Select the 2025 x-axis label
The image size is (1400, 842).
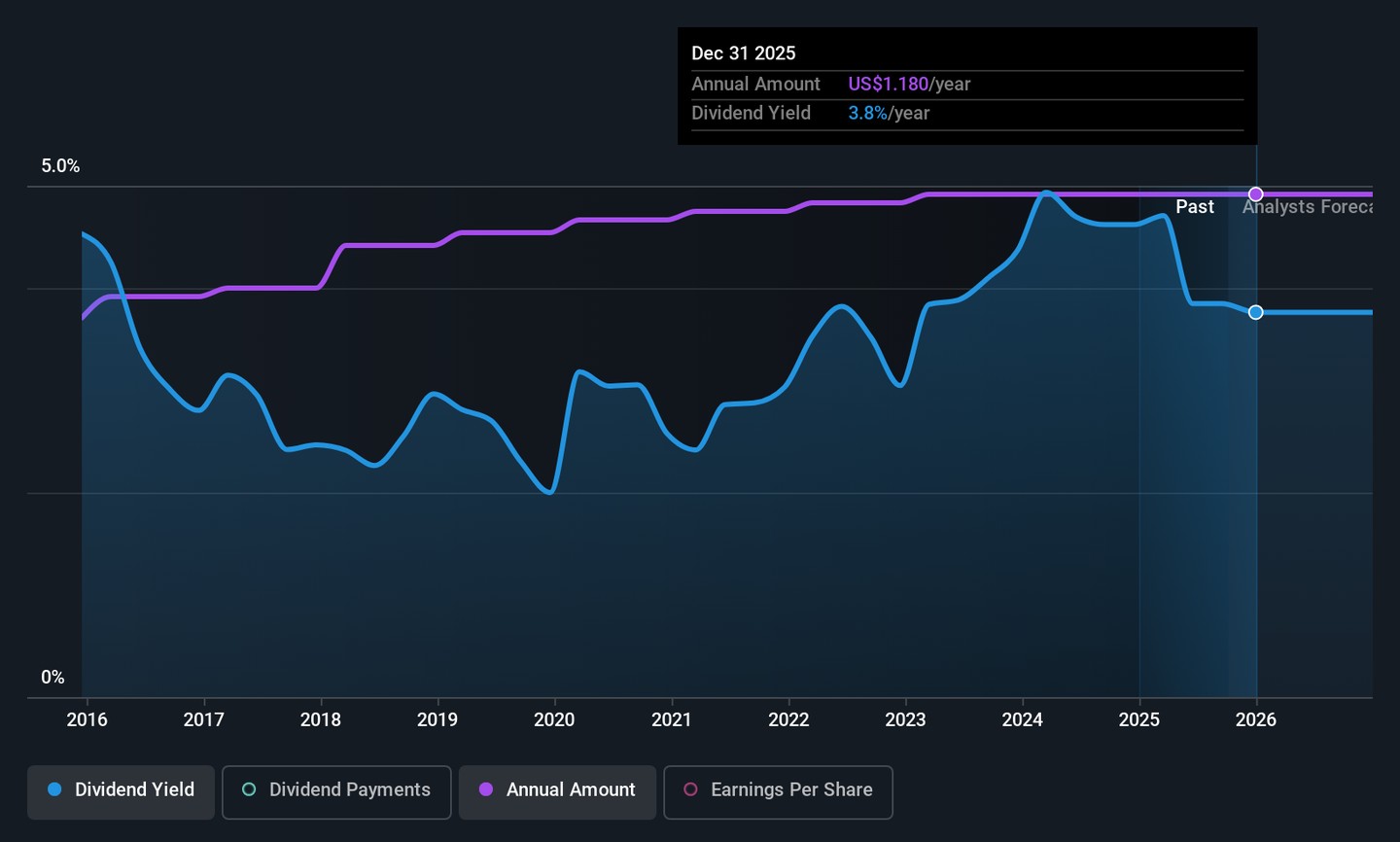point(1138,719)
